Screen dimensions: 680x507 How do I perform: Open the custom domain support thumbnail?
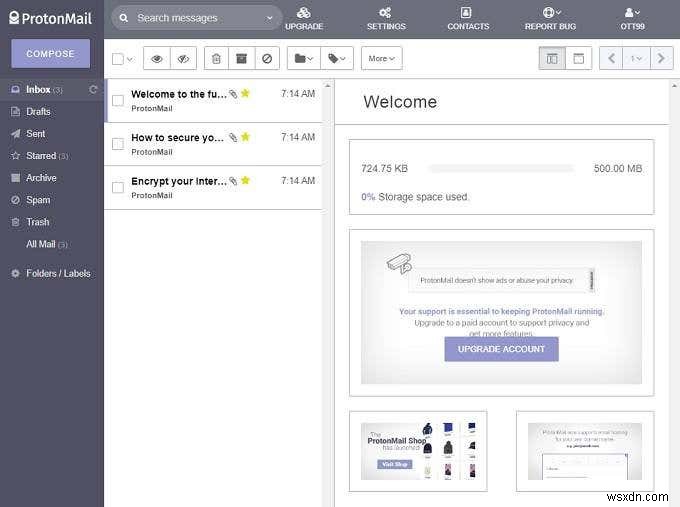pos(585,451)
